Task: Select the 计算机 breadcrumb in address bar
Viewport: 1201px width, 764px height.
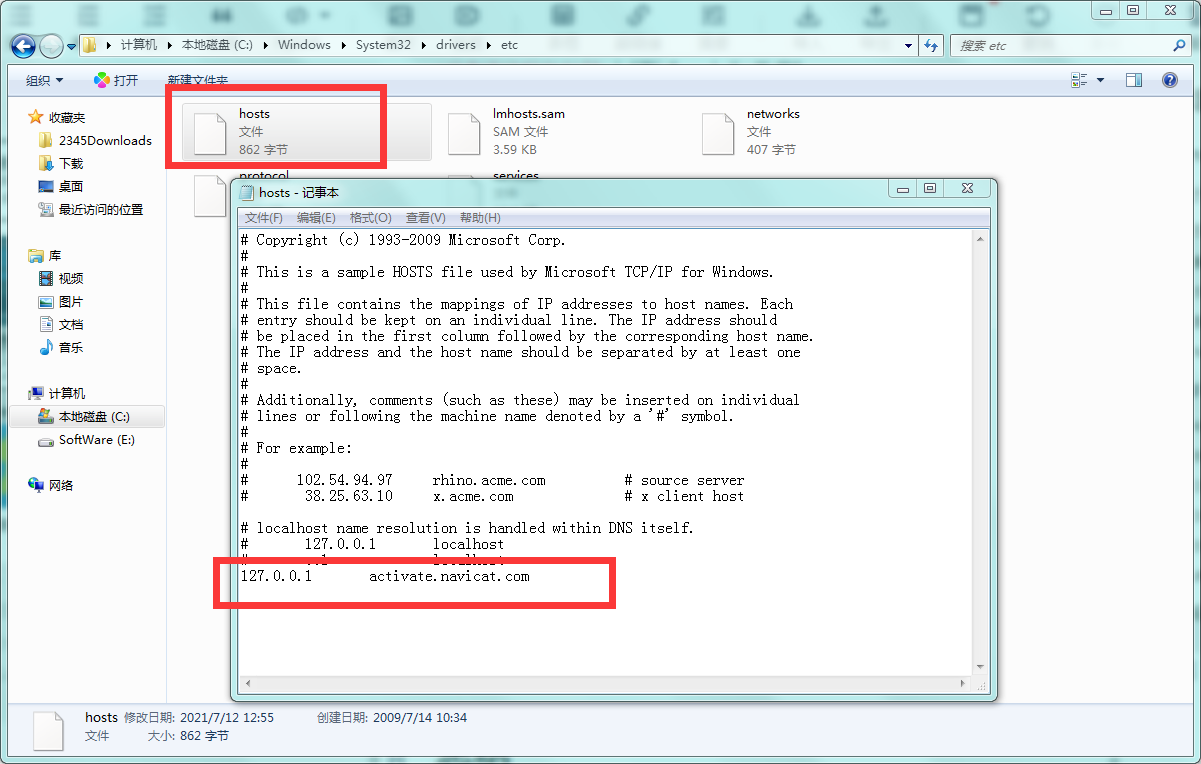Action: pos(139,45)
